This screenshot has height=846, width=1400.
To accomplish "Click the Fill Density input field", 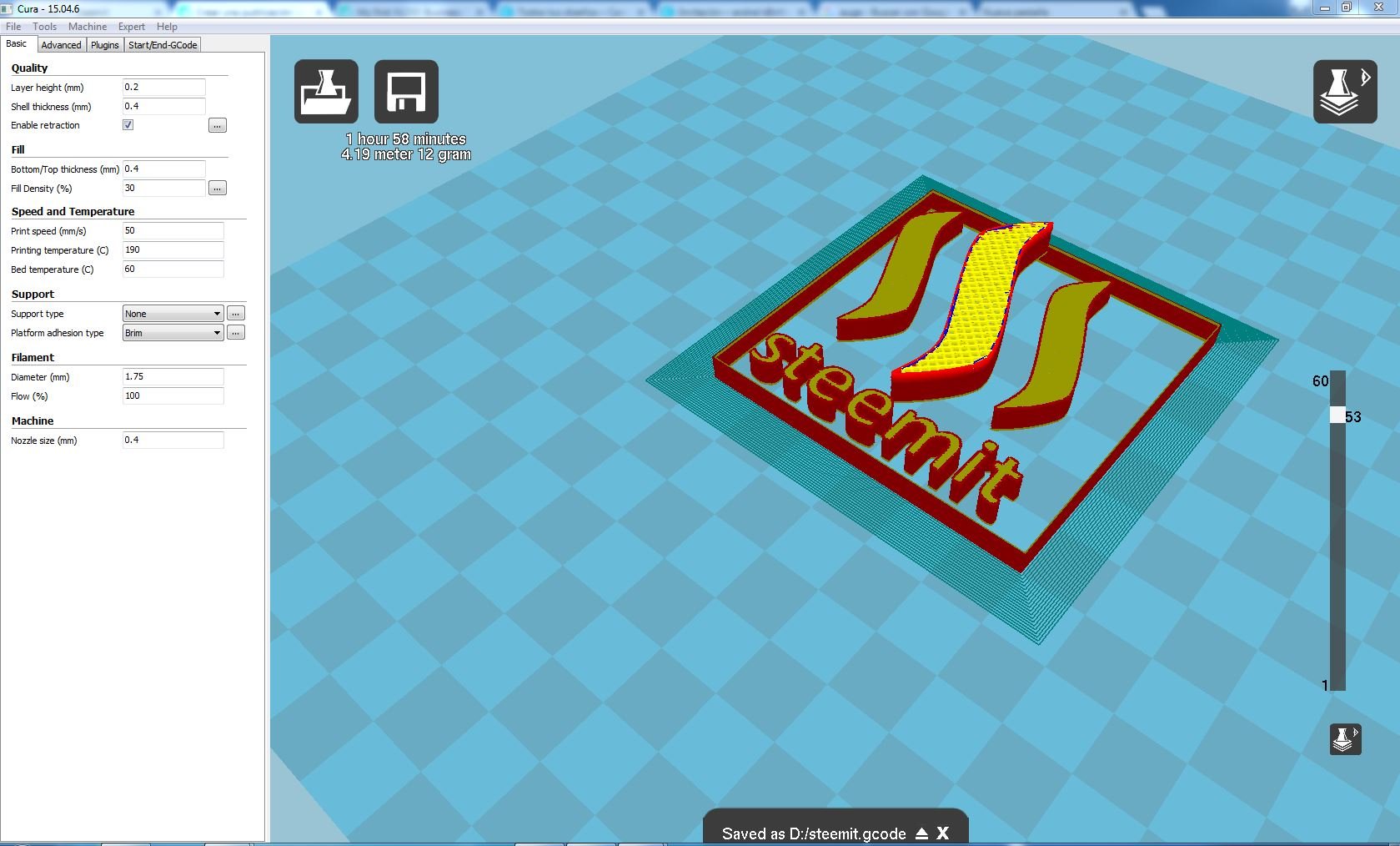I will [164, 189].
